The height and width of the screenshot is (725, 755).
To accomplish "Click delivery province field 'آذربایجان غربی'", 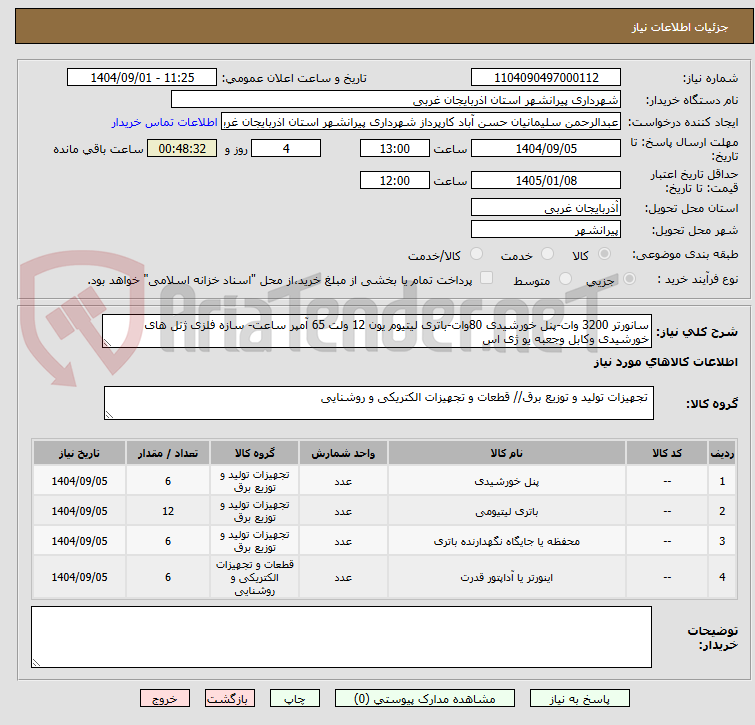I will pos(546,207).
